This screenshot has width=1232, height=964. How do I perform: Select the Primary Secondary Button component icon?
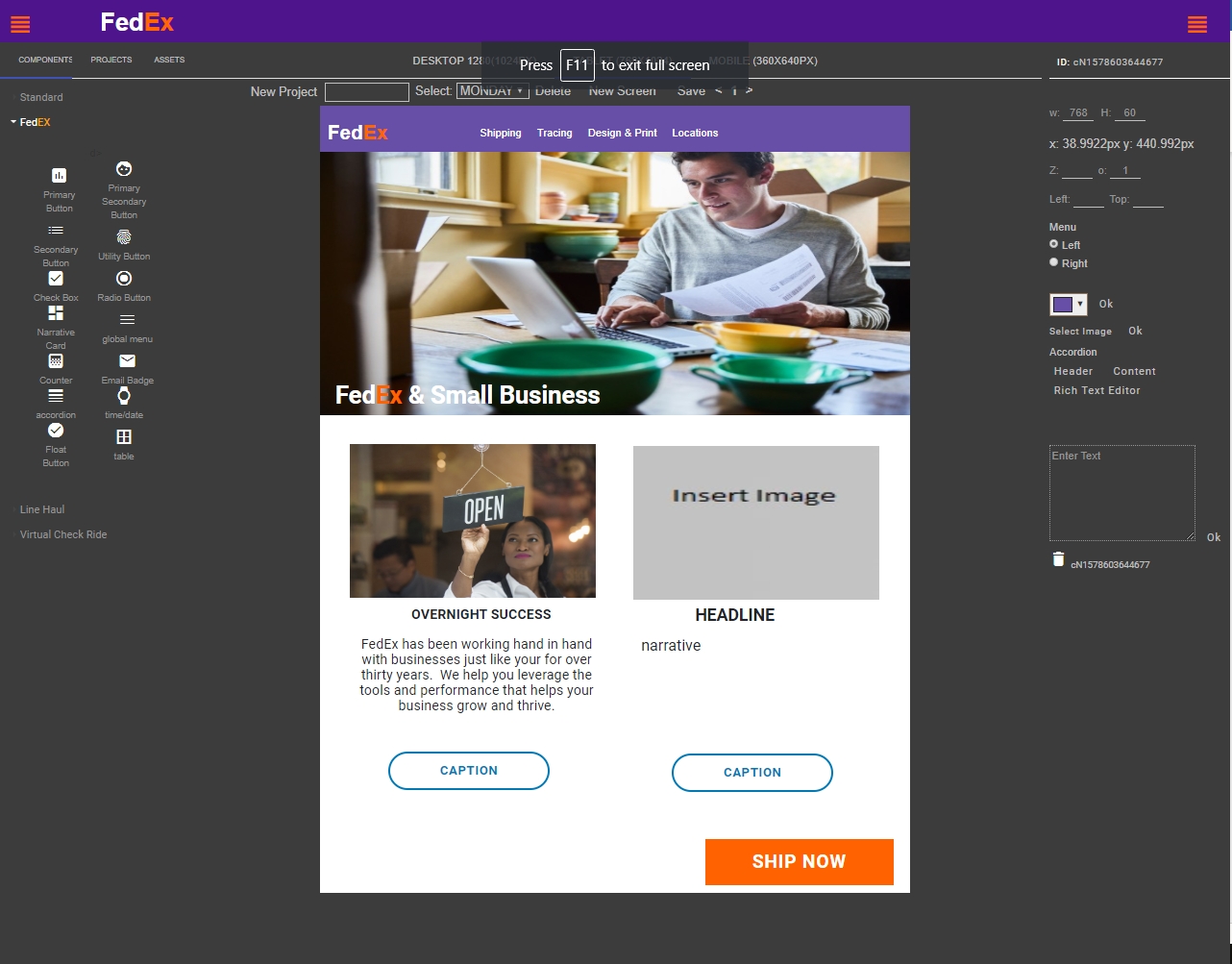pyautogui.click(x=124, y=169)
